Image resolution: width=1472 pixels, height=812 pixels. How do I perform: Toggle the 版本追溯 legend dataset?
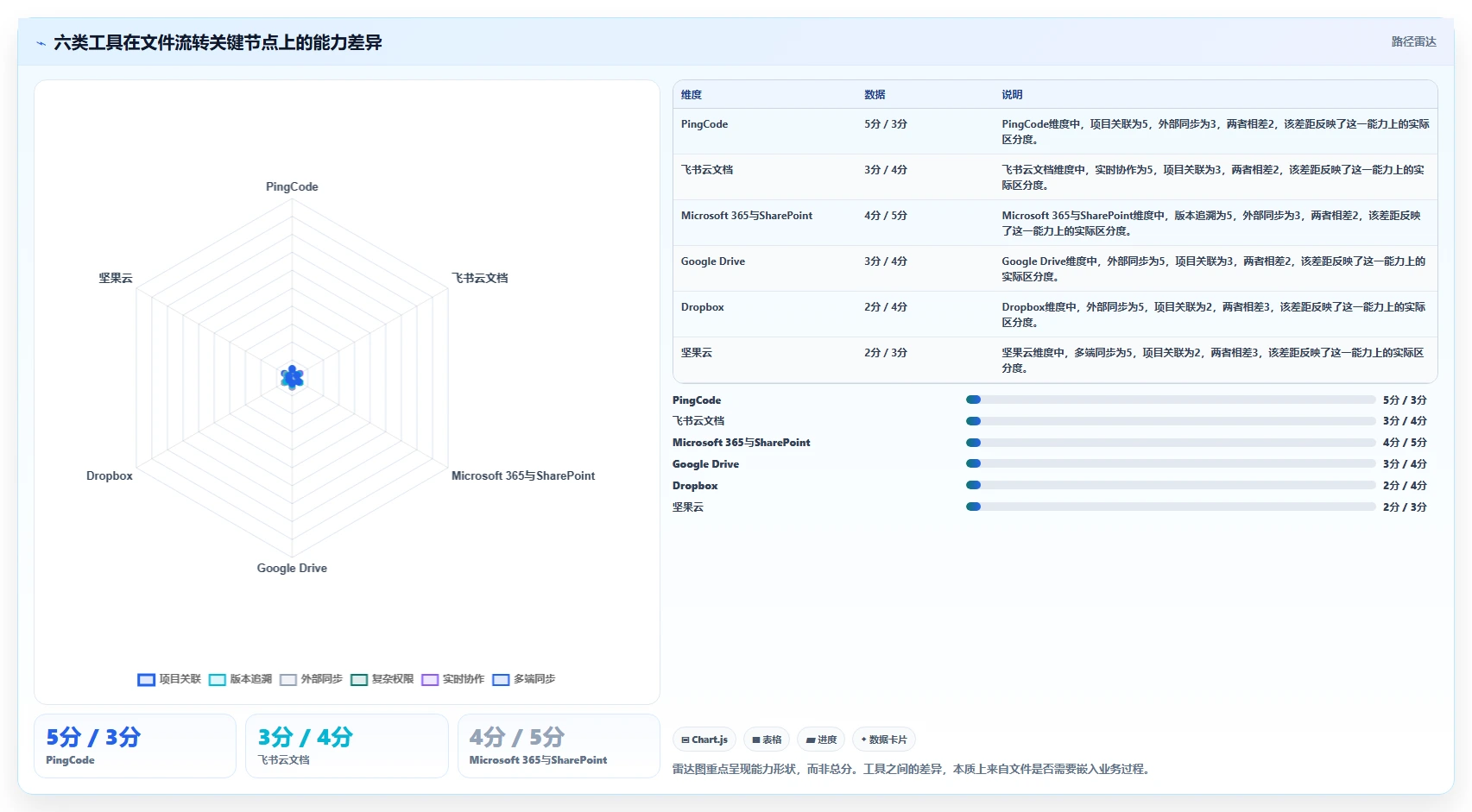240,679
